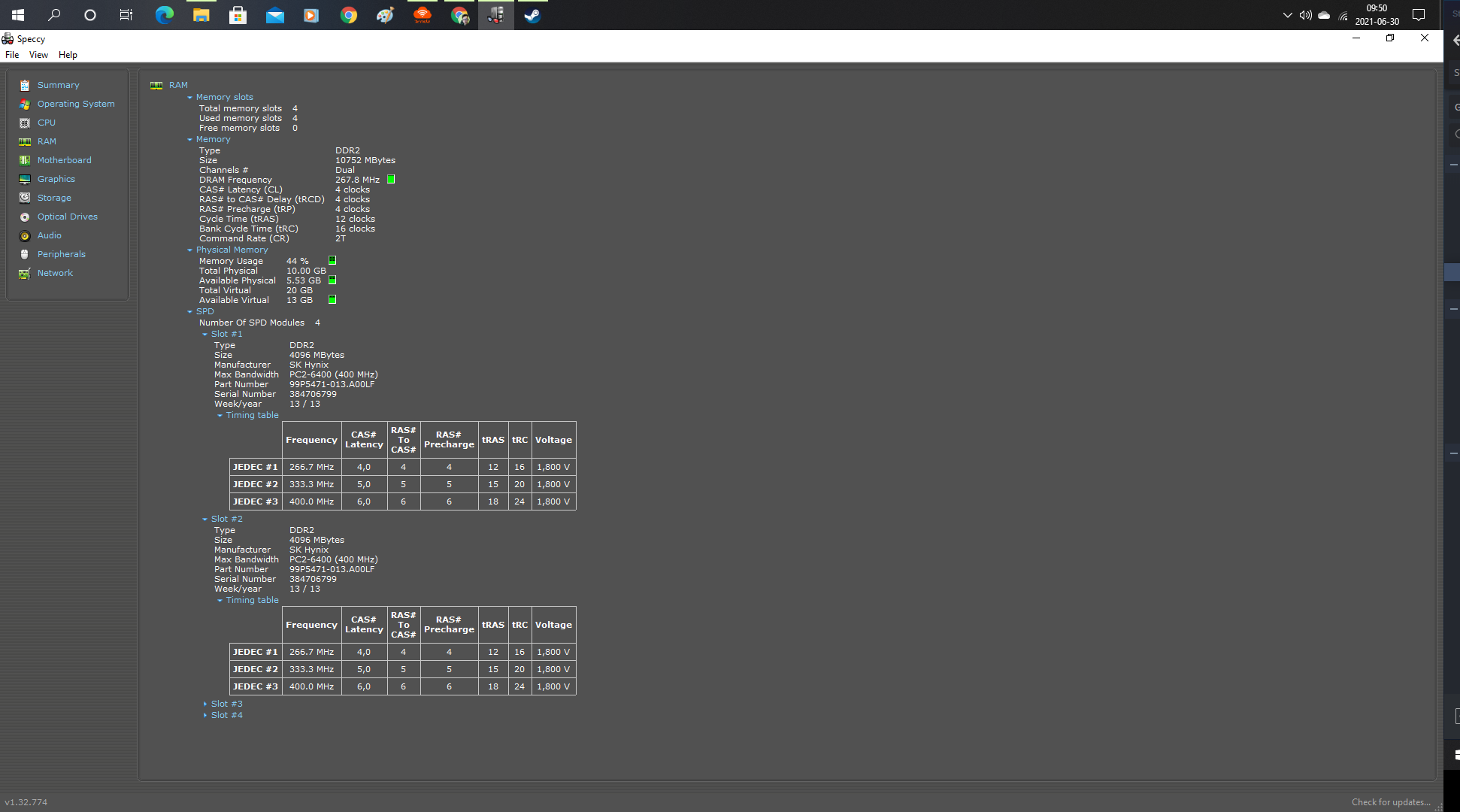
Task: Click the Optical Drives disc icon
Action: [25, 217]
